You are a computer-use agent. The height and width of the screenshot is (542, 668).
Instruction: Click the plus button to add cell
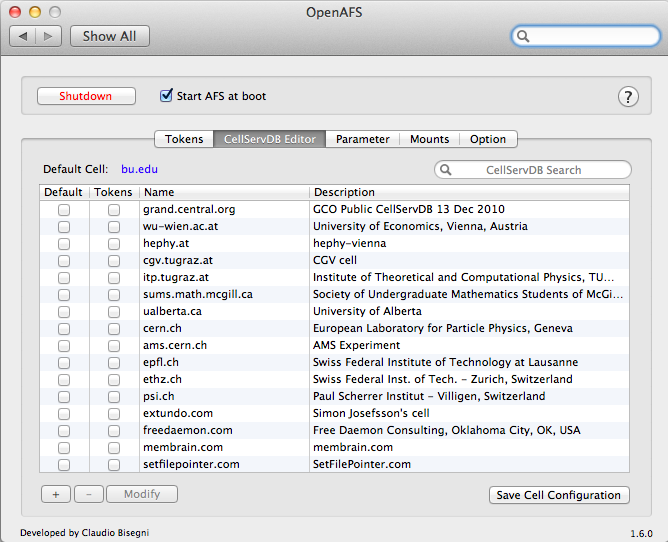(x=56, y=494)
